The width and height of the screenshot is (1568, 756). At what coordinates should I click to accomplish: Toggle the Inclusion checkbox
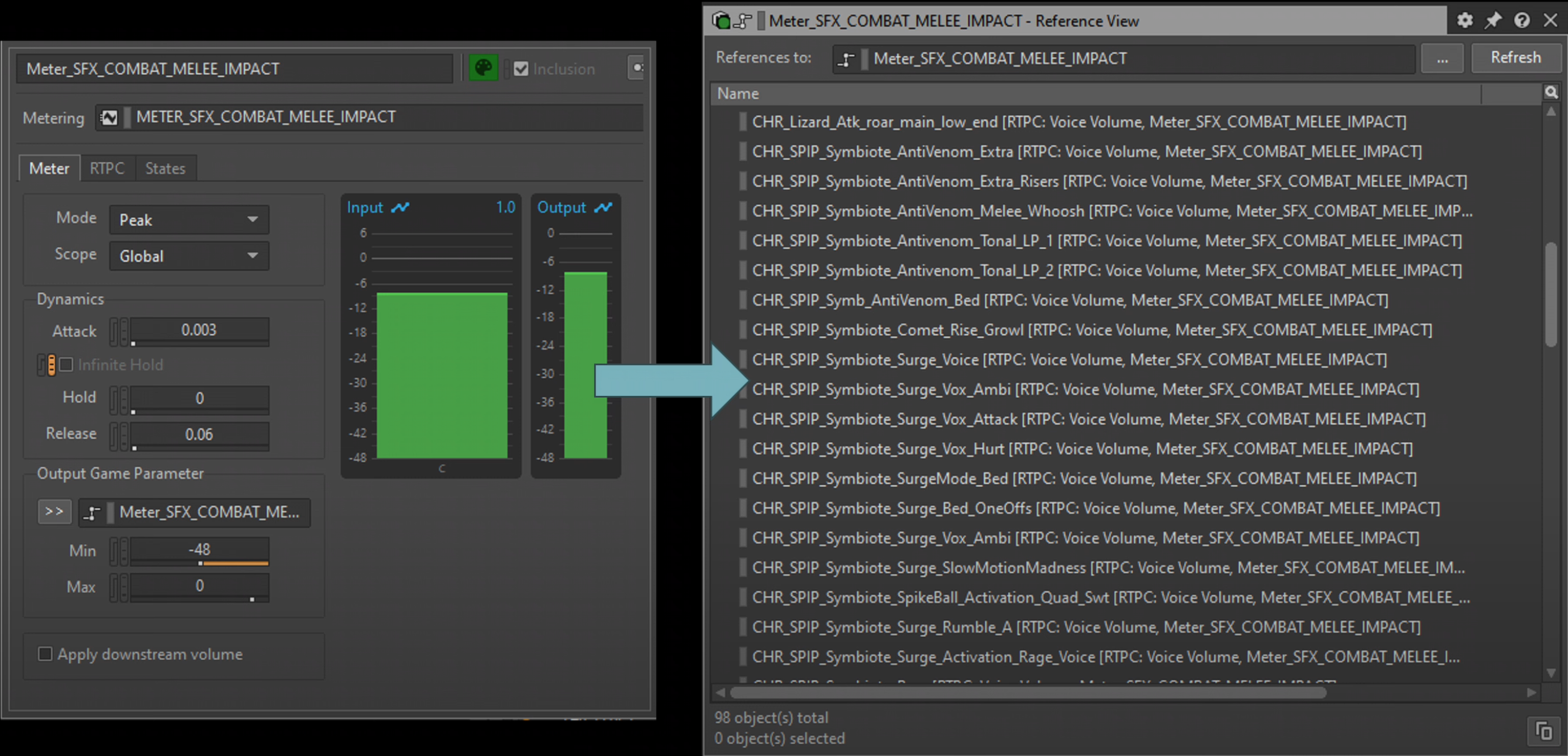point(521,69)
